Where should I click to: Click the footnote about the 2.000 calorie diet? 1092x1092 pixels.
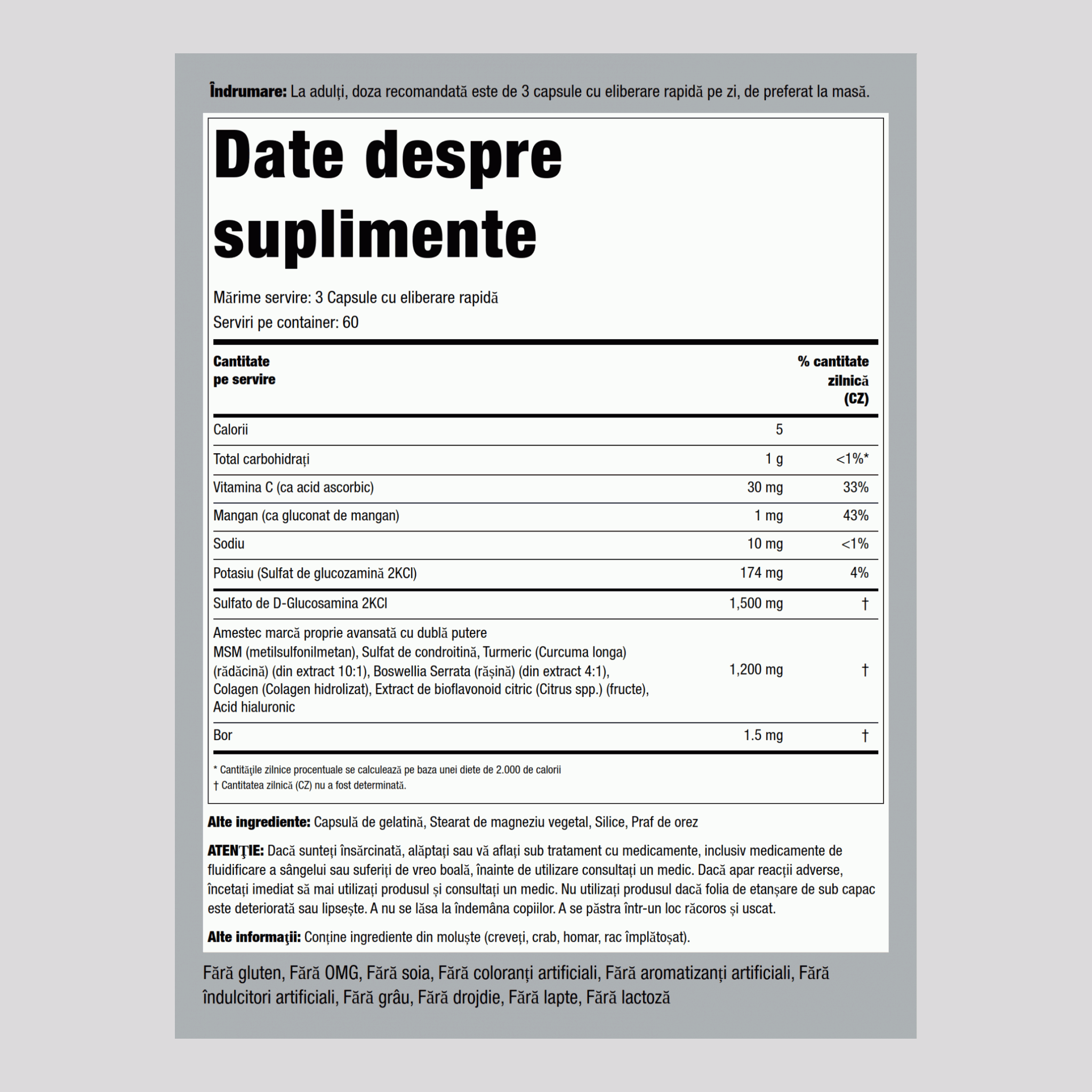387,770
